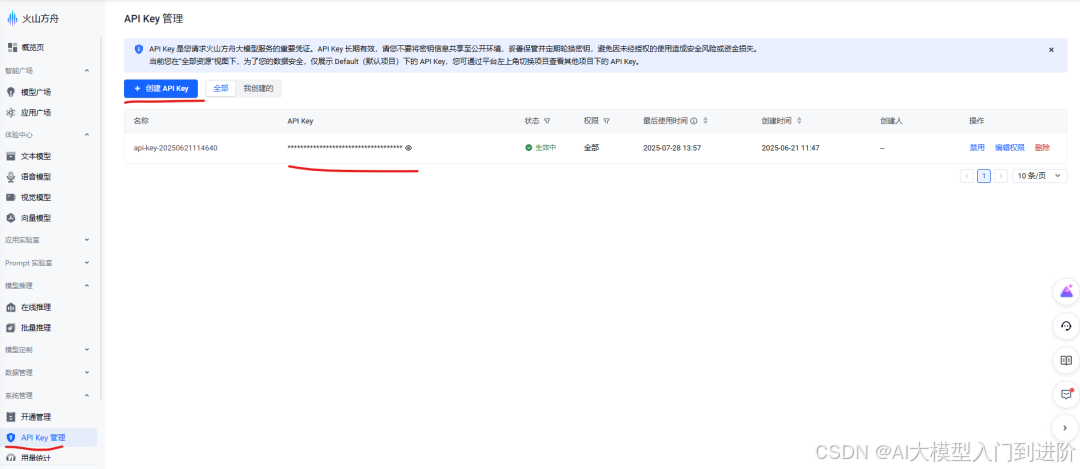Collapse the 模型推理 section
1080x469 pixels.
click(87, 285)
